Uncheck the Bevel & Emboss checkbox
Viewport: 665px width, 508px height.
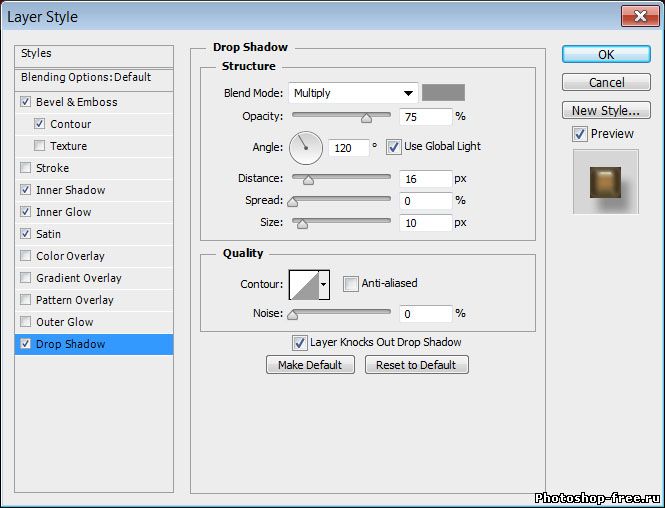pyautogui.click(x=25, y=102)
